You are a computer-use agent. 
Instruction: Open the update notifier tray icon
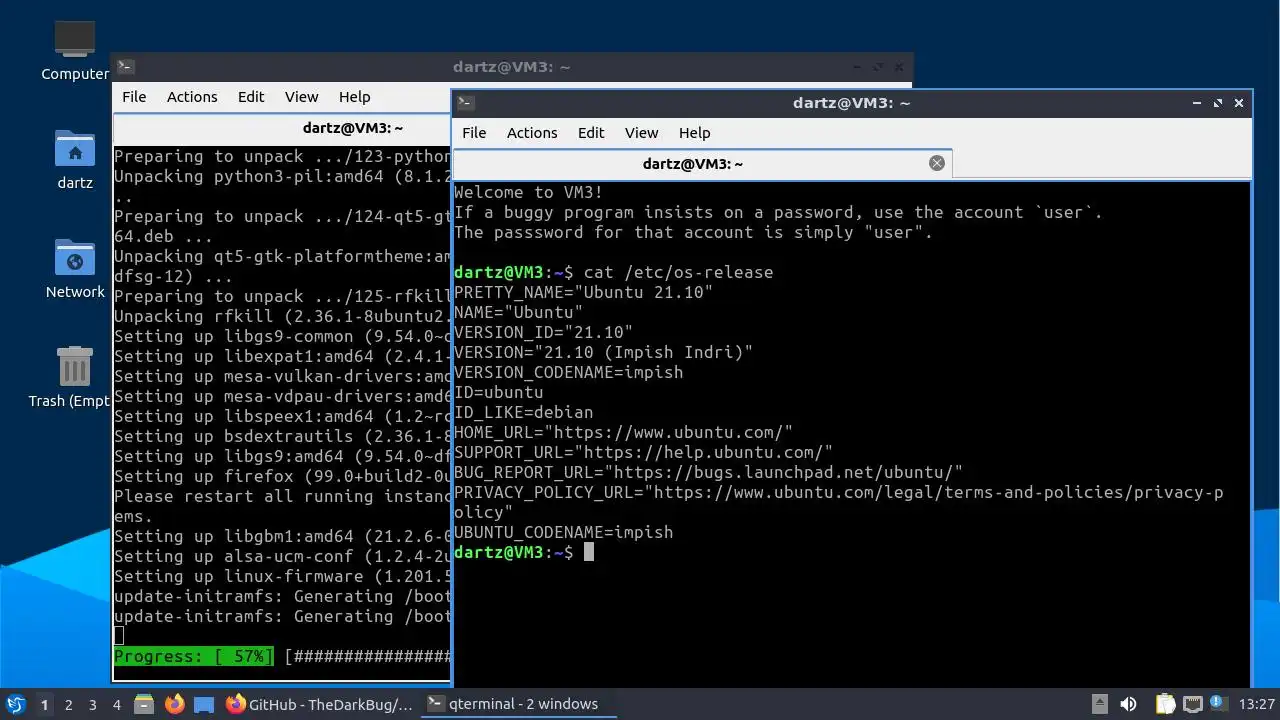point(1218,704)
